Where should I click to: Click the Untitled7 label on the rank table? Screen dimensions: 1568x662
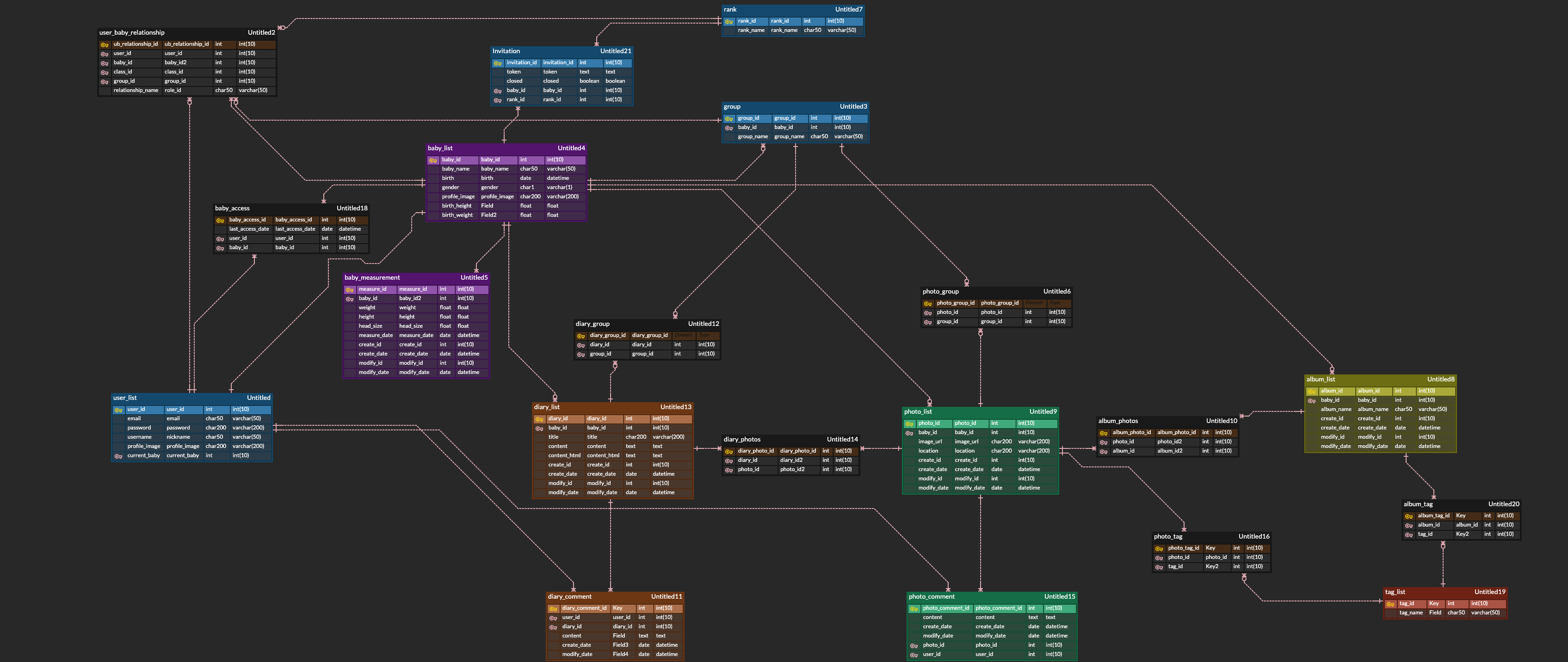[x=848, y=10]
